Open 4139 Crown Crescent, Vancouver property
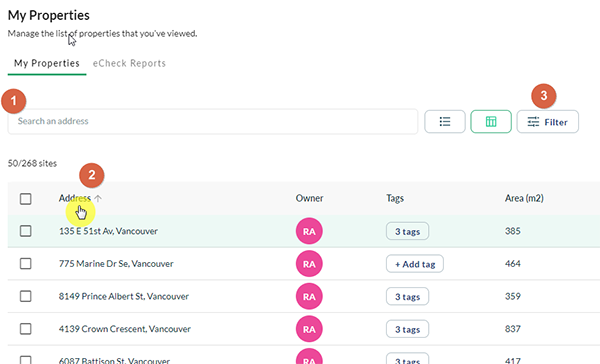The width and height of the screenshot is (600, 364). tap(125, 329)
